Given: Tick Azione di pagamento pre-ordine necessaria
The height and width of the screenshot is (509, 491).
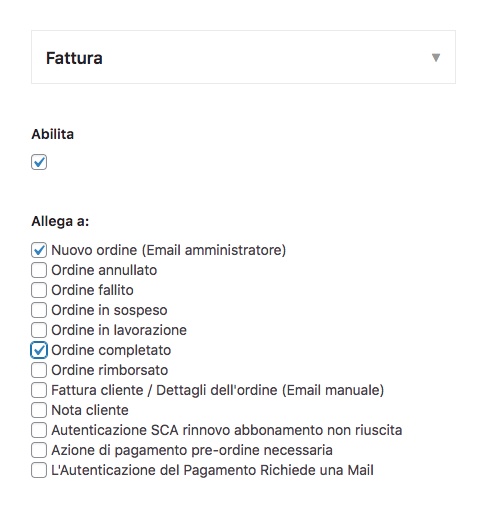Looking at the screenshot, I should coord(39,450).
